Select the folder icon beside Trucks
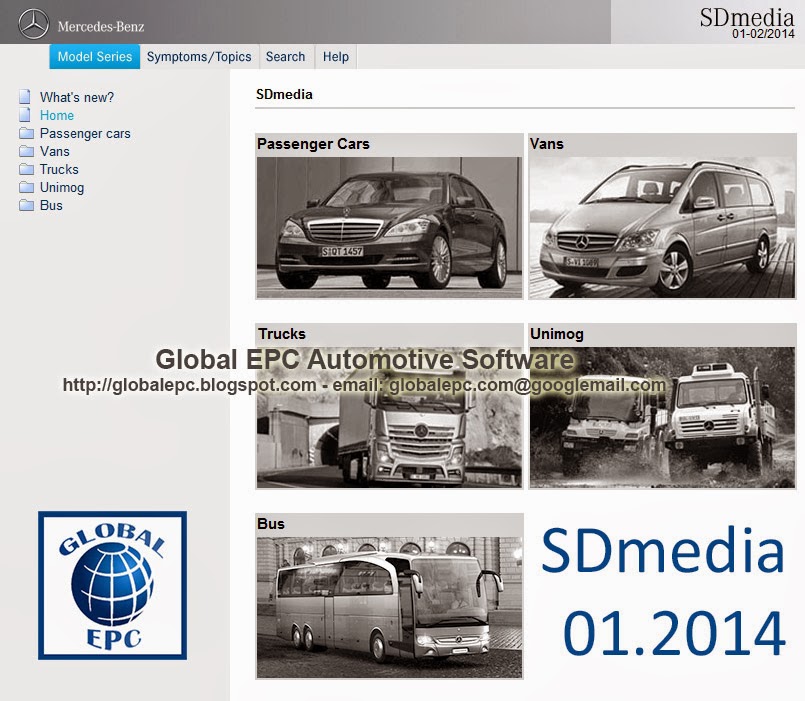 (x=24, y=169)
